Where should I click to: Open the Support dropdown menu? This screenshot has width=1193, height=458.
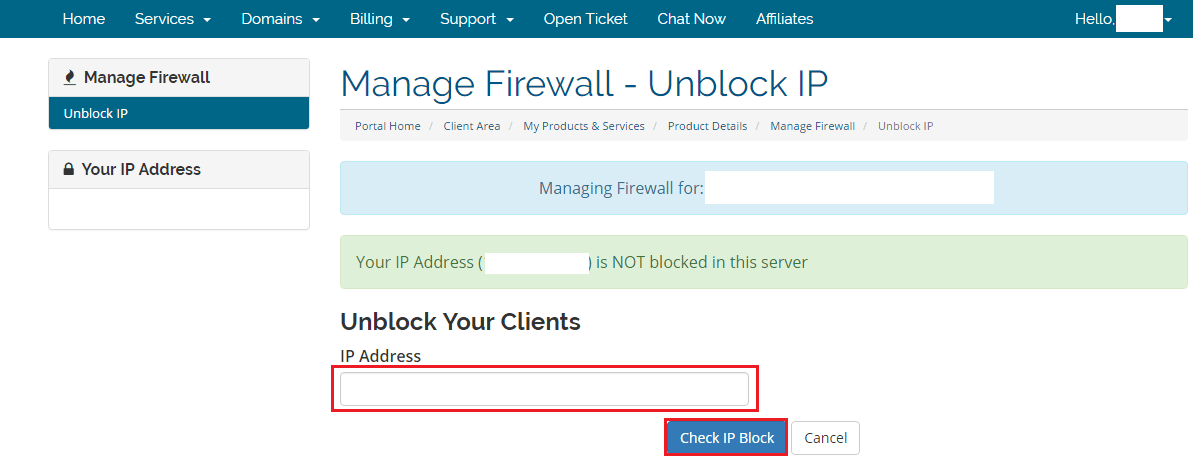[477, 19]
